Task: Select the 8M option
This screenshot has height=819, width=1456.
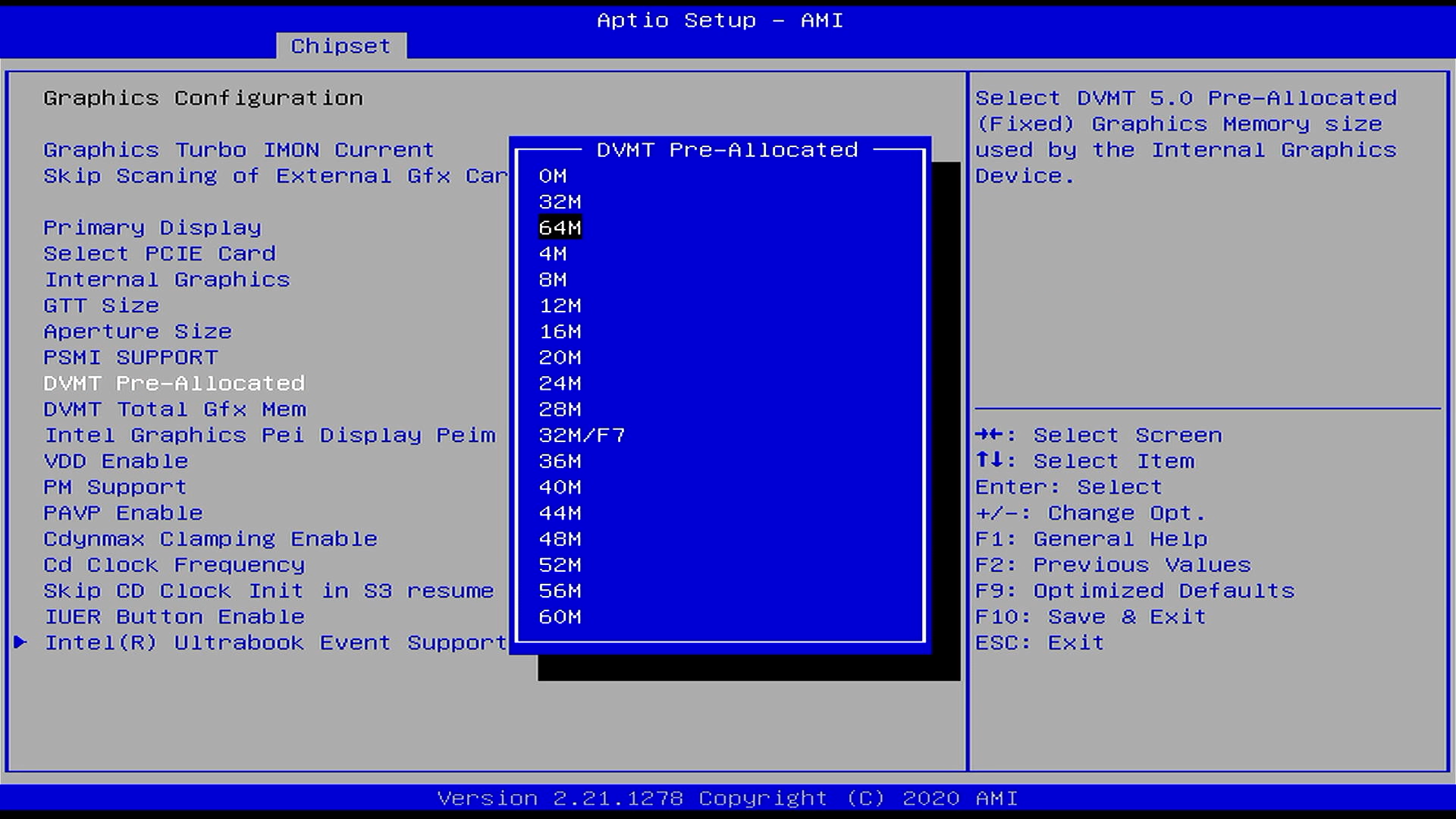Action: [x=552, y=280]
